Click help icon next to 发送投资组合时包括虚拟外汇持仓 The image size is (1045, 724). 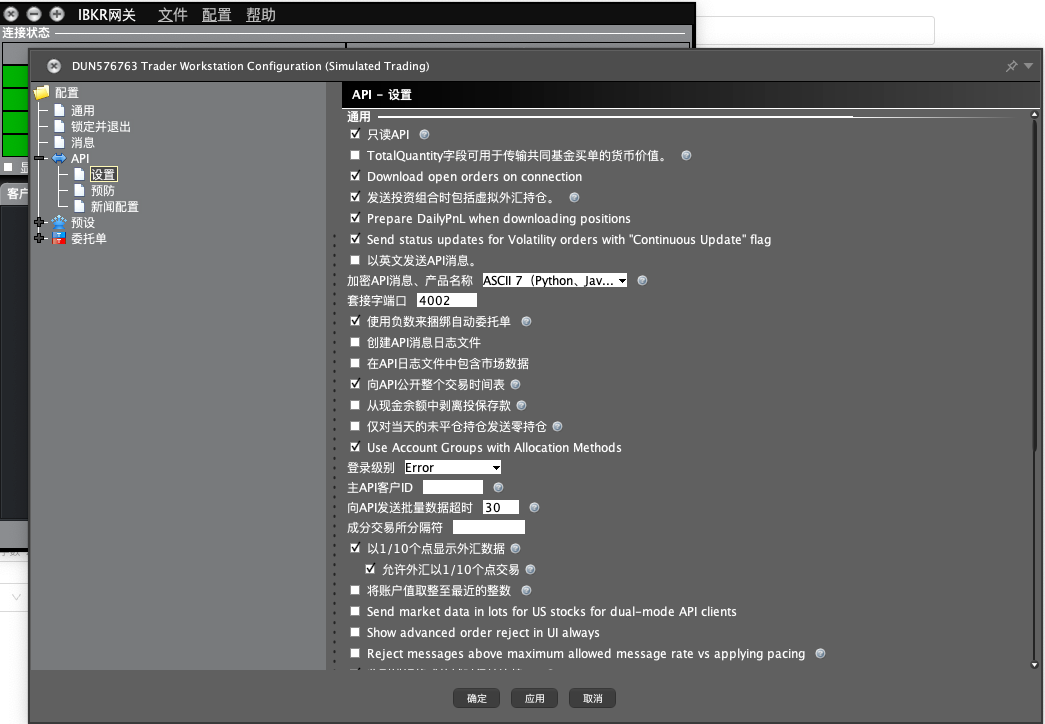[574, 197]
